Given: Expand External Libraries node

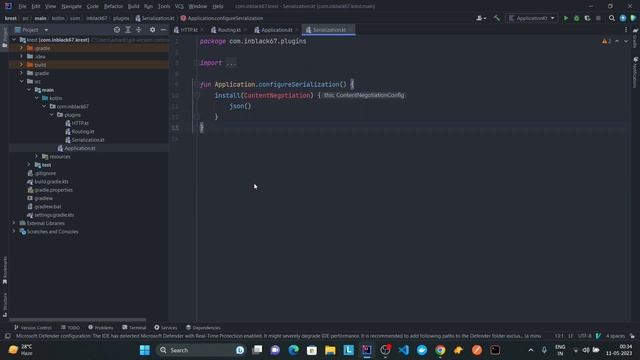Looking at the screenshot, I should 14,223.
